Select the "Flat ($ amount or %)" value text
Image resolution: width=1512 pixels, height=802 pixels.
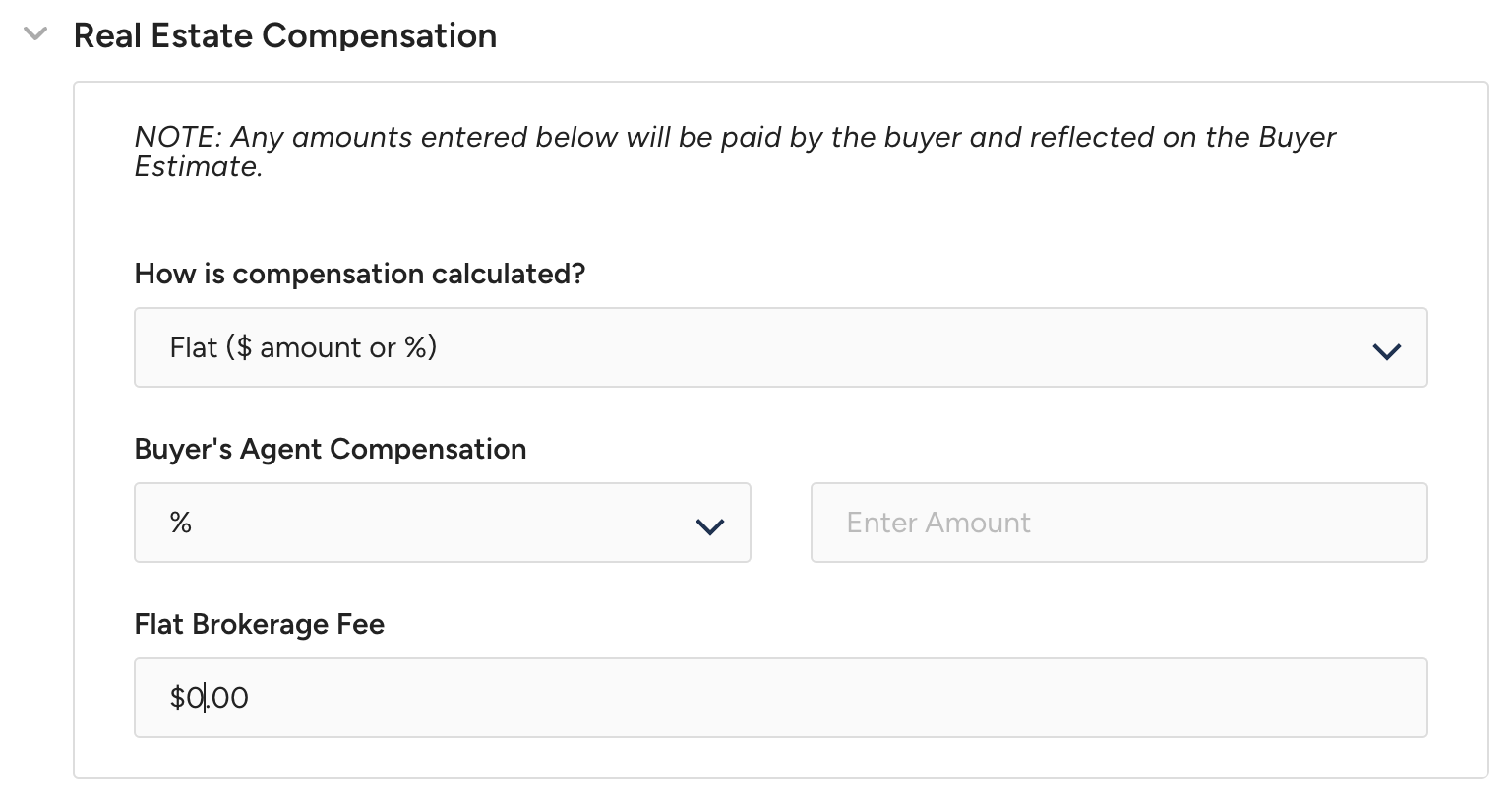(x=303, y=347)
